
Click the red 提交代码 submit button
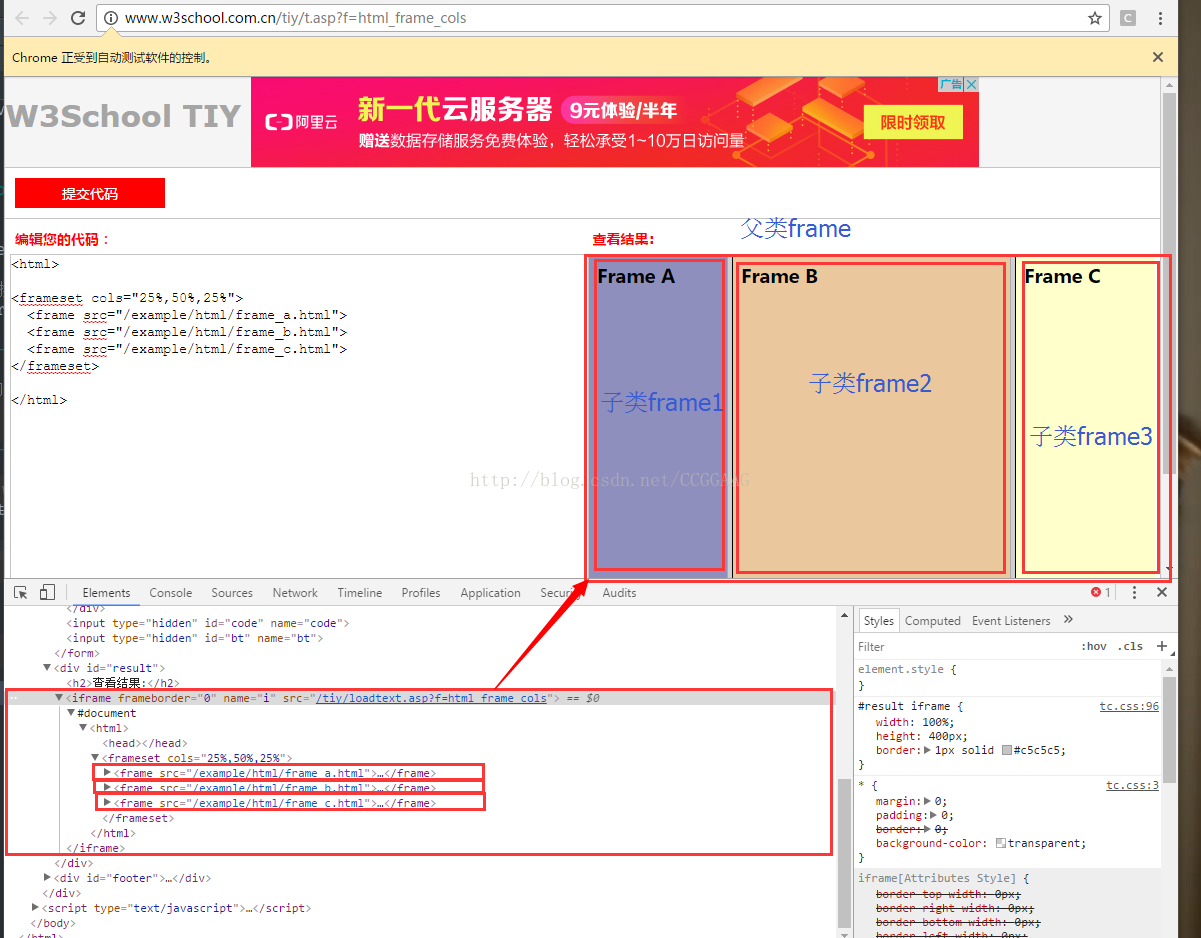coord(90,193)
